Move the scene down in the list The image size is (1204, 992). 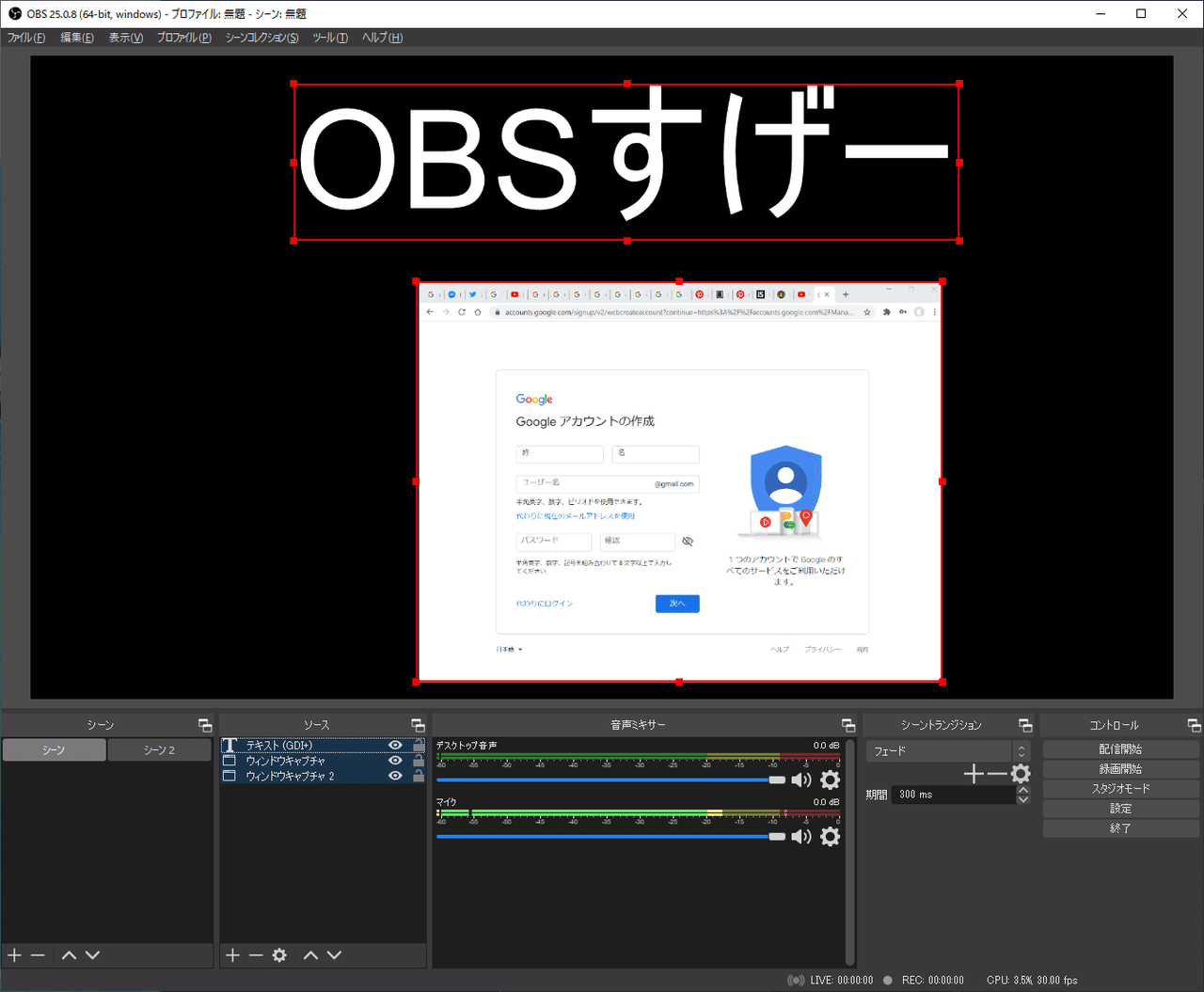click(x=92, y=955)
